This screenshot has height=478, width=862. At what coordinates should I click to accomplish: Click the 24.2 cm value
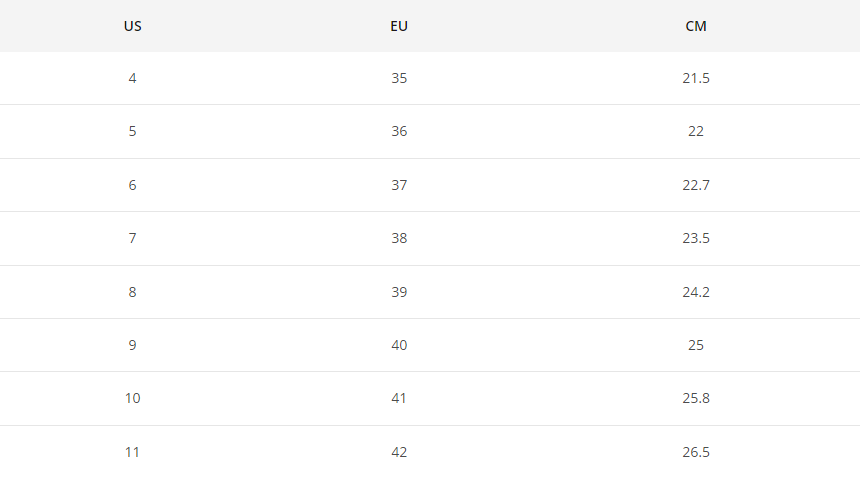[x=696, y=292]
